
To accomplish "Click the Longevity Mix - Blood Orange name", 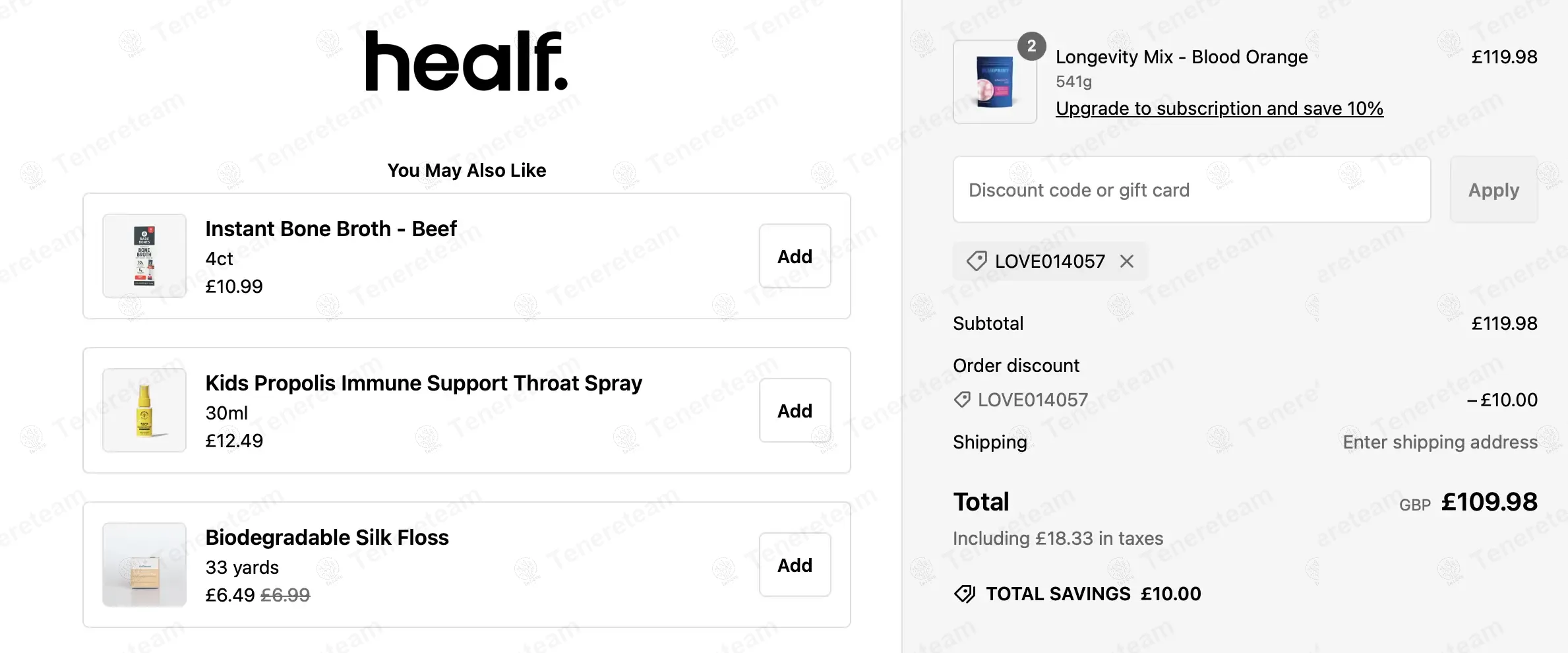I will point(1182,57).
